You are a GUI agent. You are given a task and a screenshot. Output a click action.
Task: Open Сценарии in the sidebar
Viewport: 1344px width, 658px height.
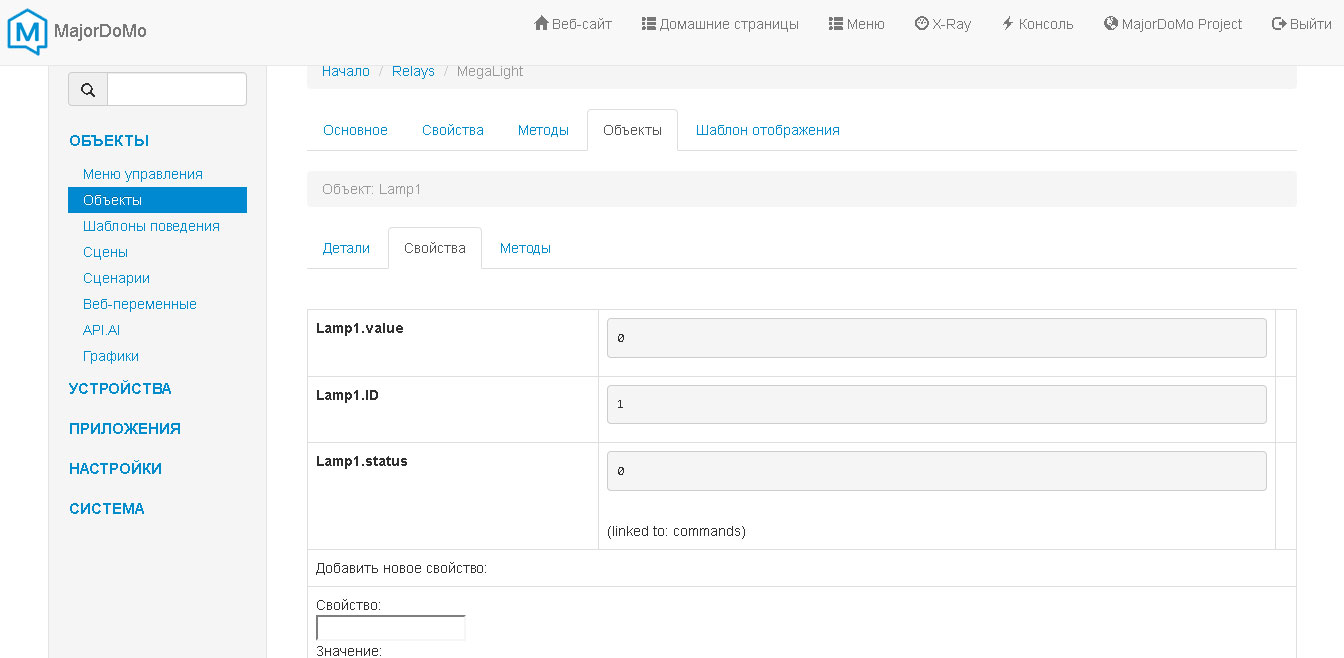116,278
